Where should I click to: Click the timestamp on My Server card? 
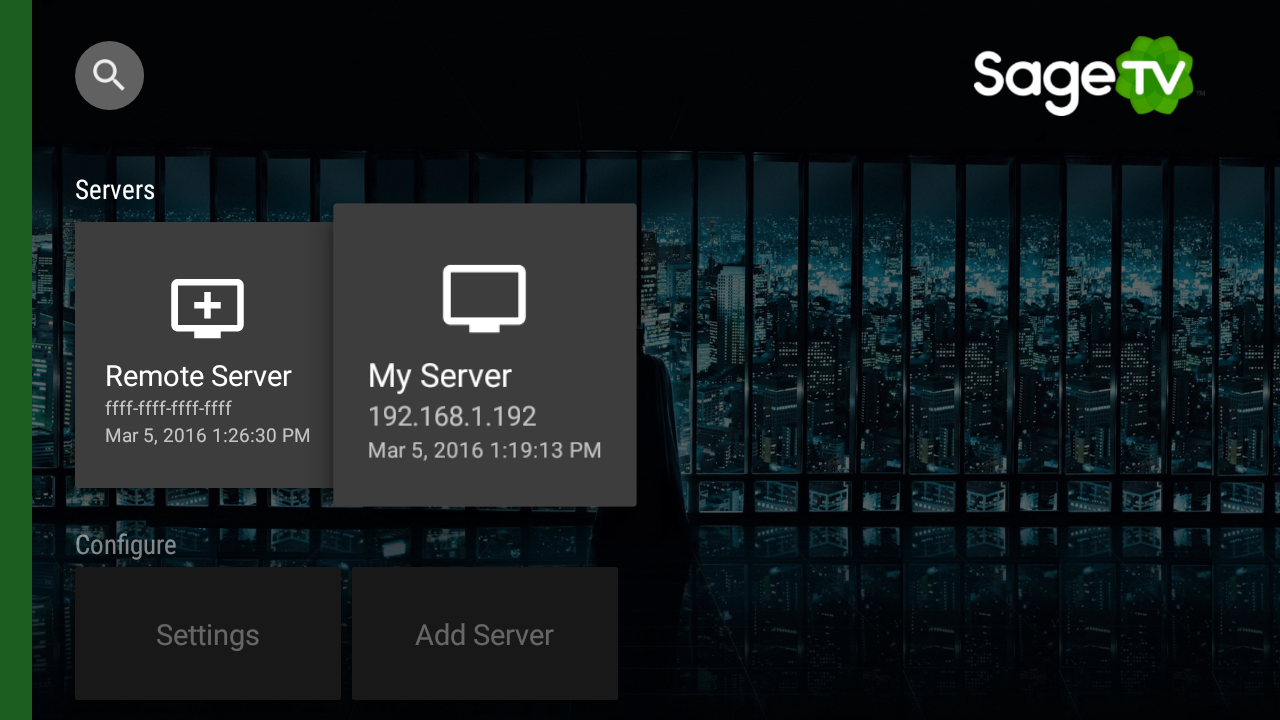point(484,450)
